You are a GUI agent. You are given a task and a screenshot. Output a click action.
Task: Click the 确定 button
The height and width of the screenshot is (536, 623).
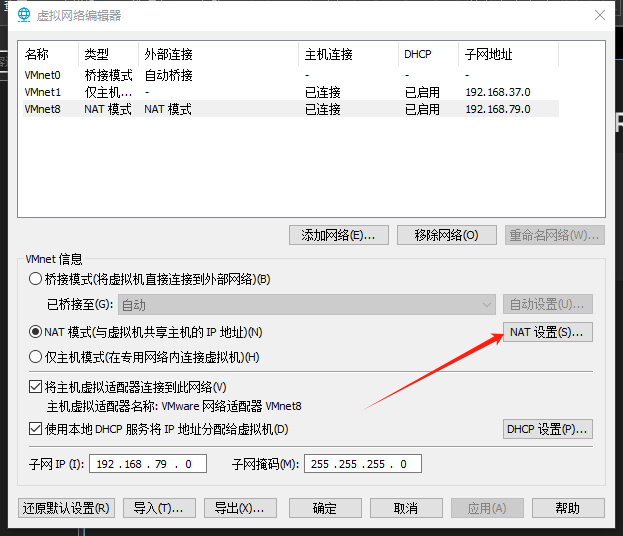[x=325, y=508]
